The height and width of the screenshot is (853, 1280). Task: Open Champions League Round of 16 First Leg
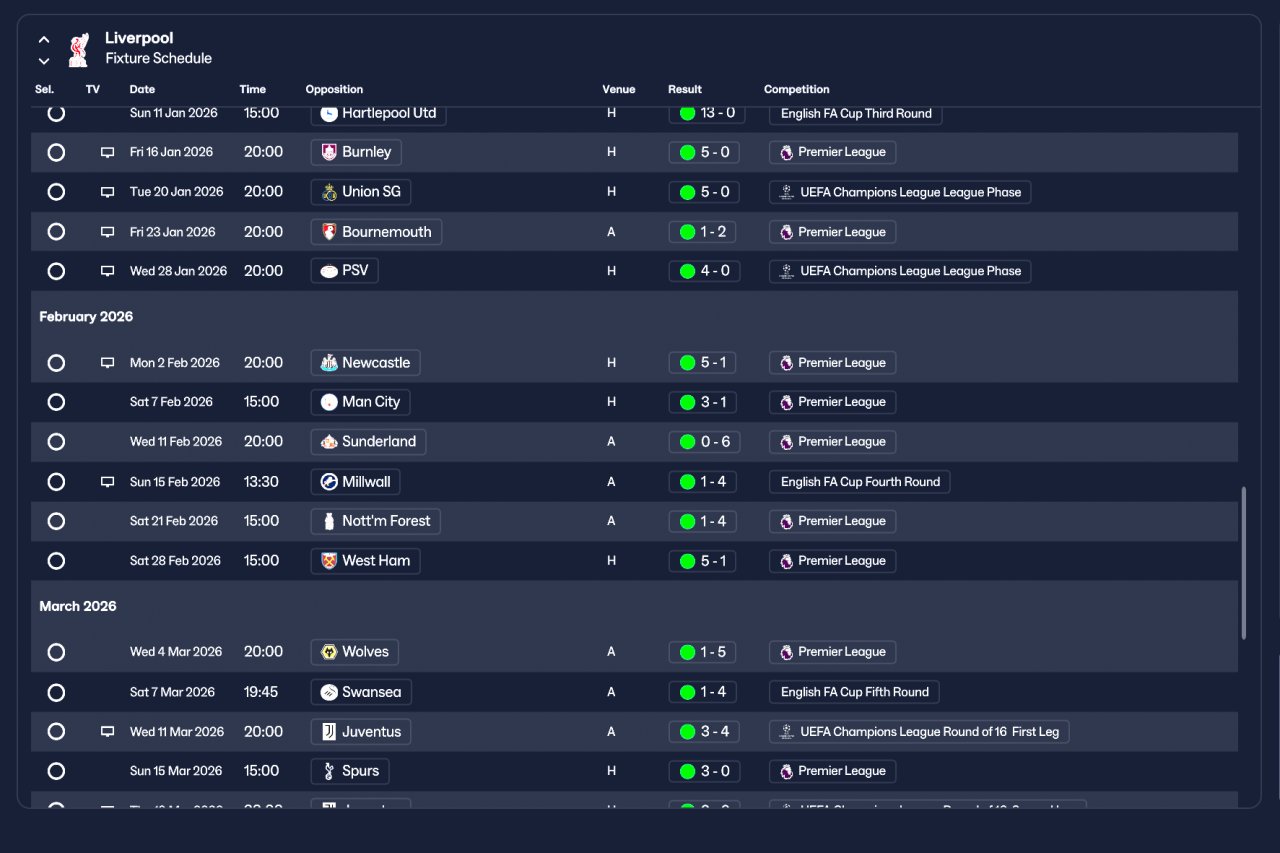[920, 732]
